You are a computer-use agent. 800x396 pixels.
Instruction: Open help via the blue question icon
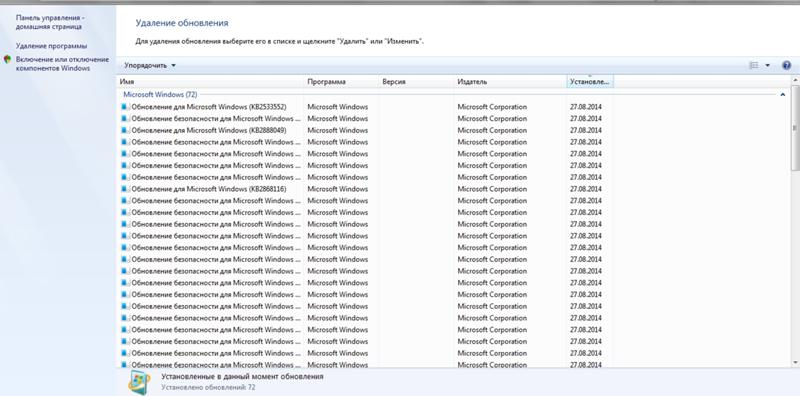(x=786, y=65)
